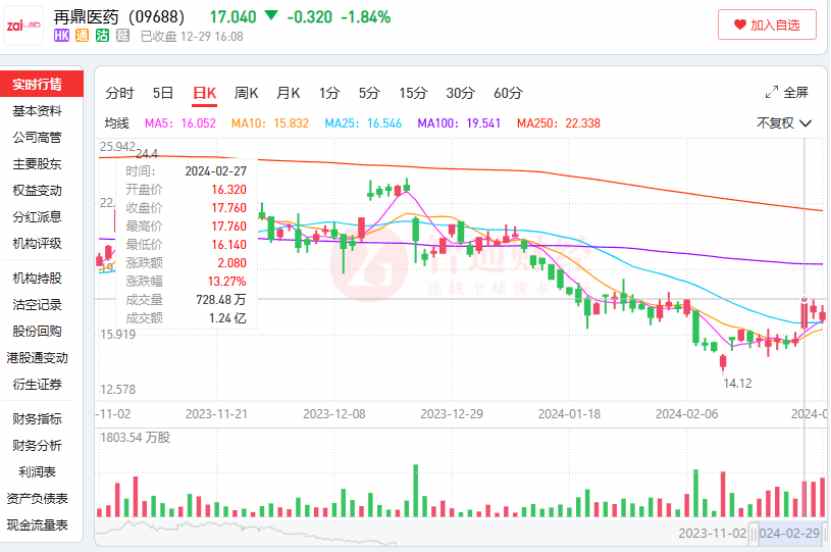Screen dimensions: 831x552
Task: Click the green price-down triangle indicator
Action: tap(271, 17)
